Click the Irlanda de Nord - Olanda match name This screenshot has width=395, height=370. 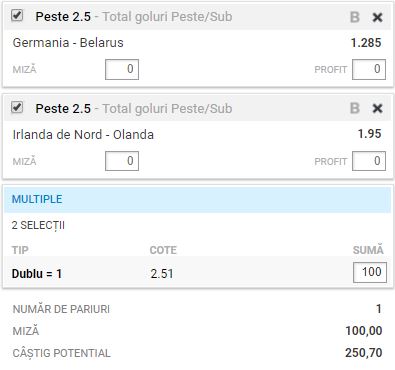(83, 135)
